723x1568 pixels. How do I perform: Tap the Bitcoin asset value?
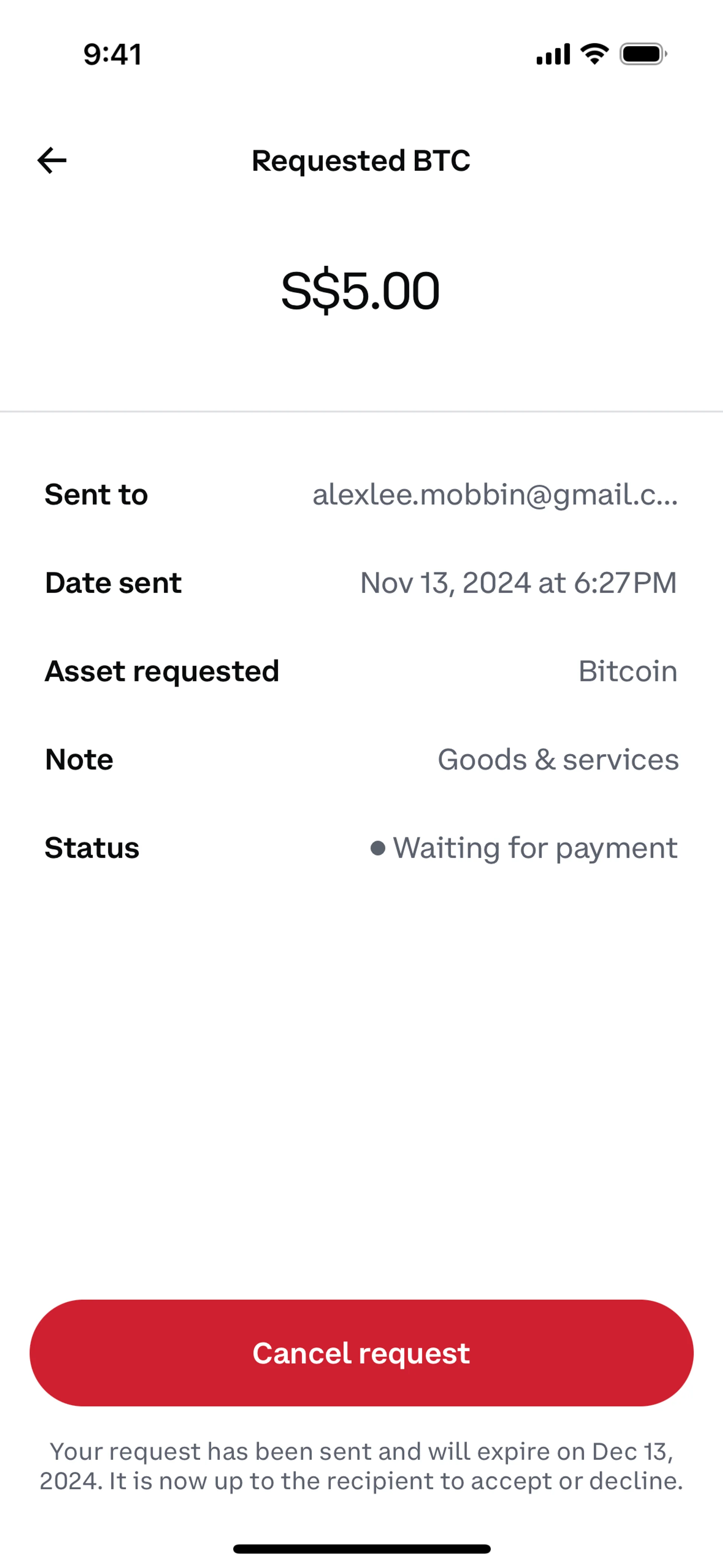point(627,671)
